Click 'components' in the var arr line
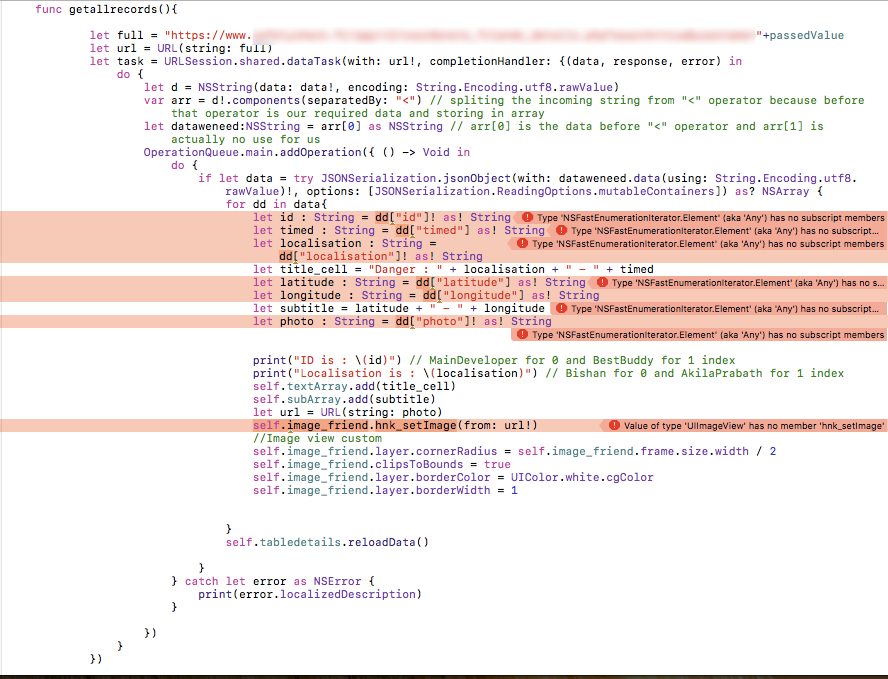 click(266, 100)
